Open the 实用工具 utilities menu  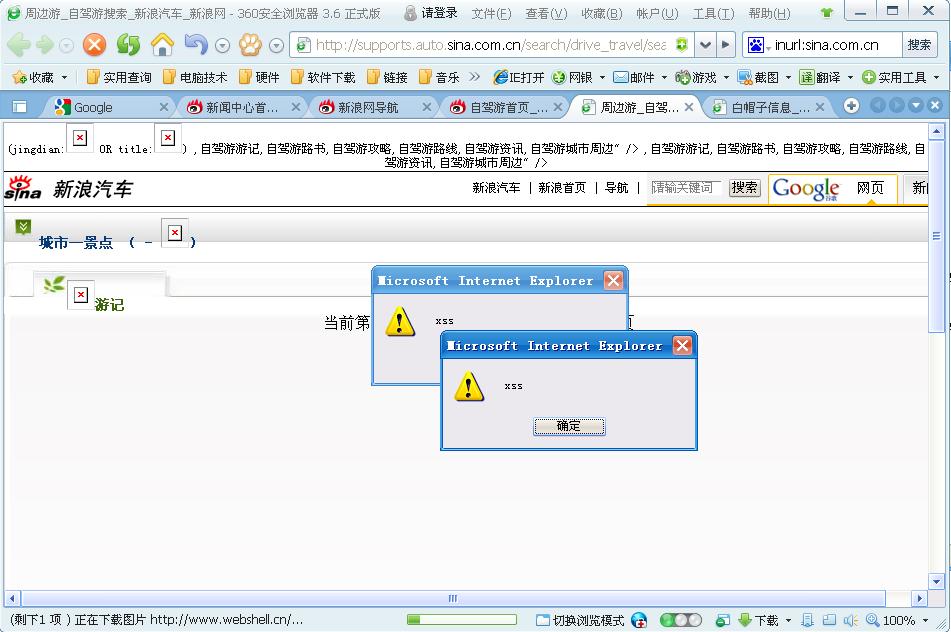point(900,77)
